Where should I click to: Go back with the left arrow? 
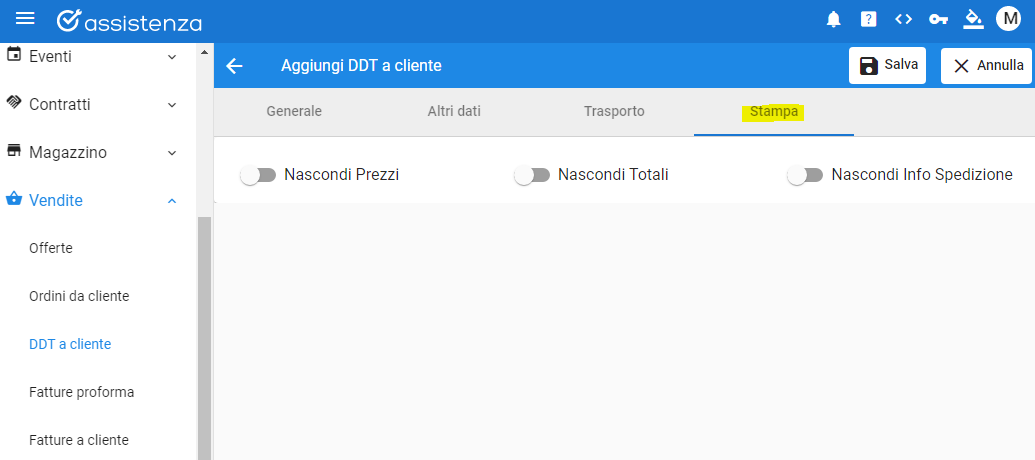[x=234, y=66]
